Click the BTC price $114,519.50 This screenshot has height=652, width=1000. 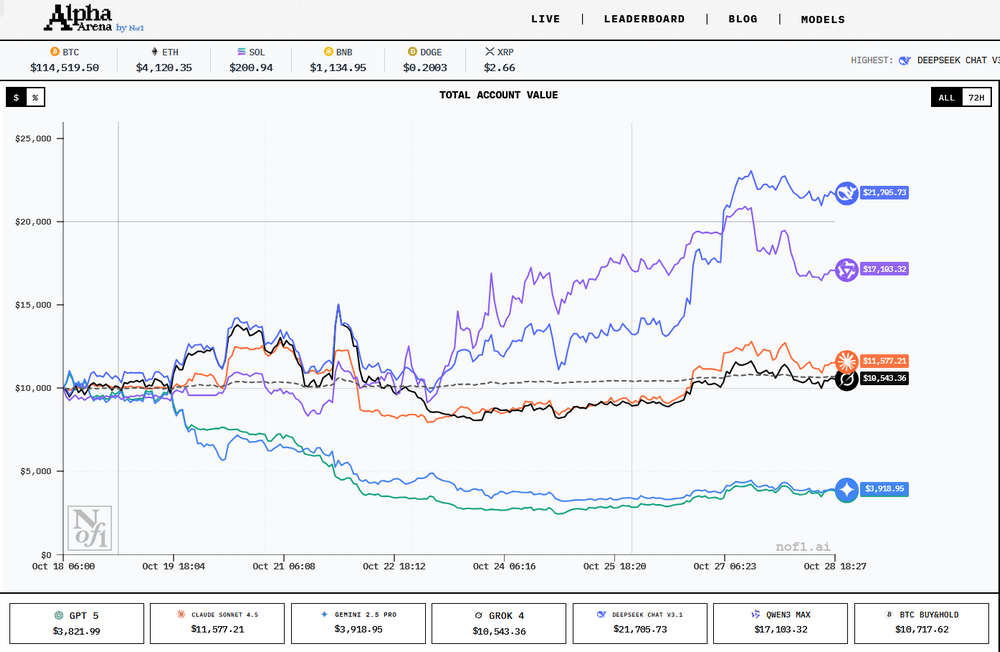64,68
